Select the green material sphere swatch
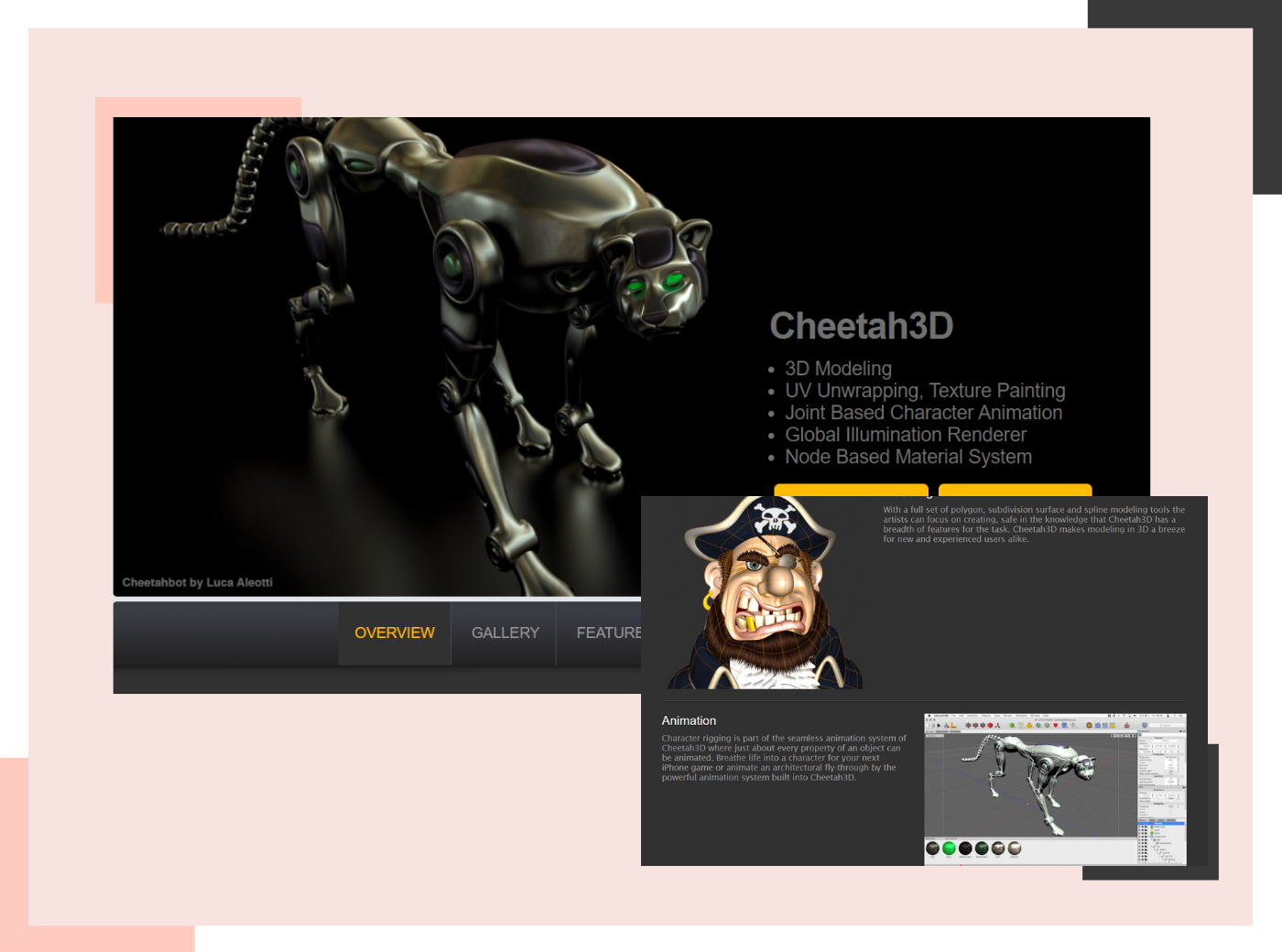 pyautogui.click(x=949, y=848)
